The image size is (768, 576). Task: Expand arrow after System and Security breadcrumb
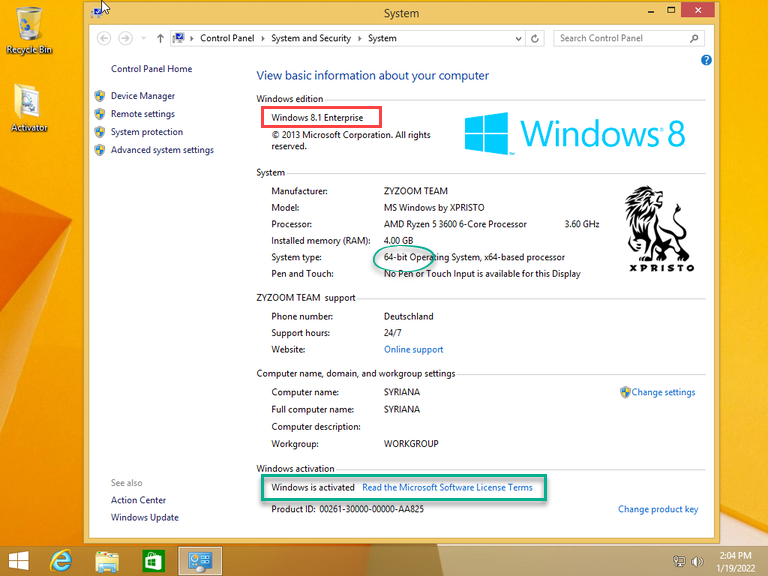pos(360,38)
